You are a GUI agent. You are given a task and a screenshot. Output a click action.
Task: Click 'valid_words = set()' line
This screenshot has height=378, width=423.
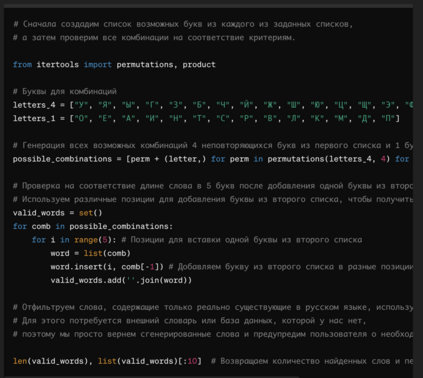click(58, 213)
